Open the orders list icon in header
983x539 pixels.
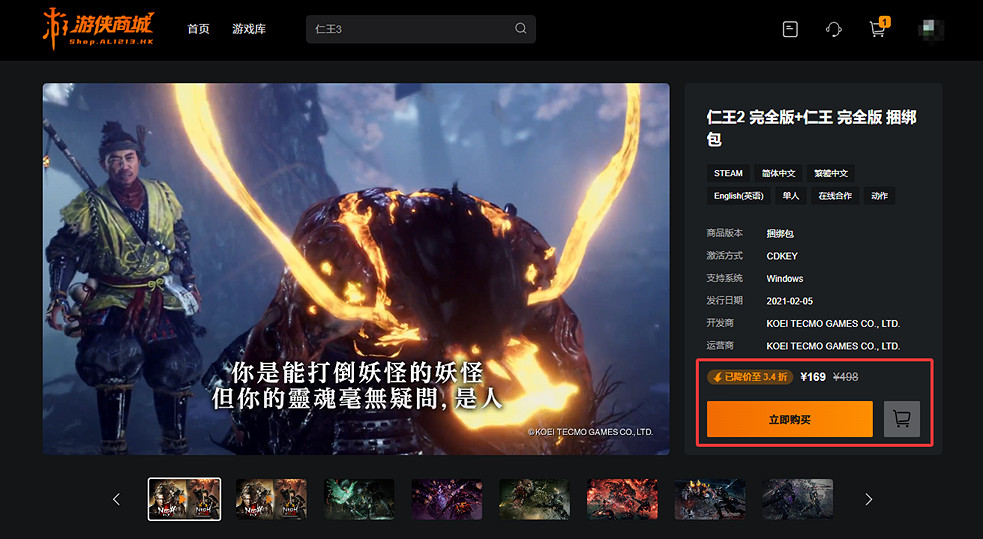click(790, 29)
